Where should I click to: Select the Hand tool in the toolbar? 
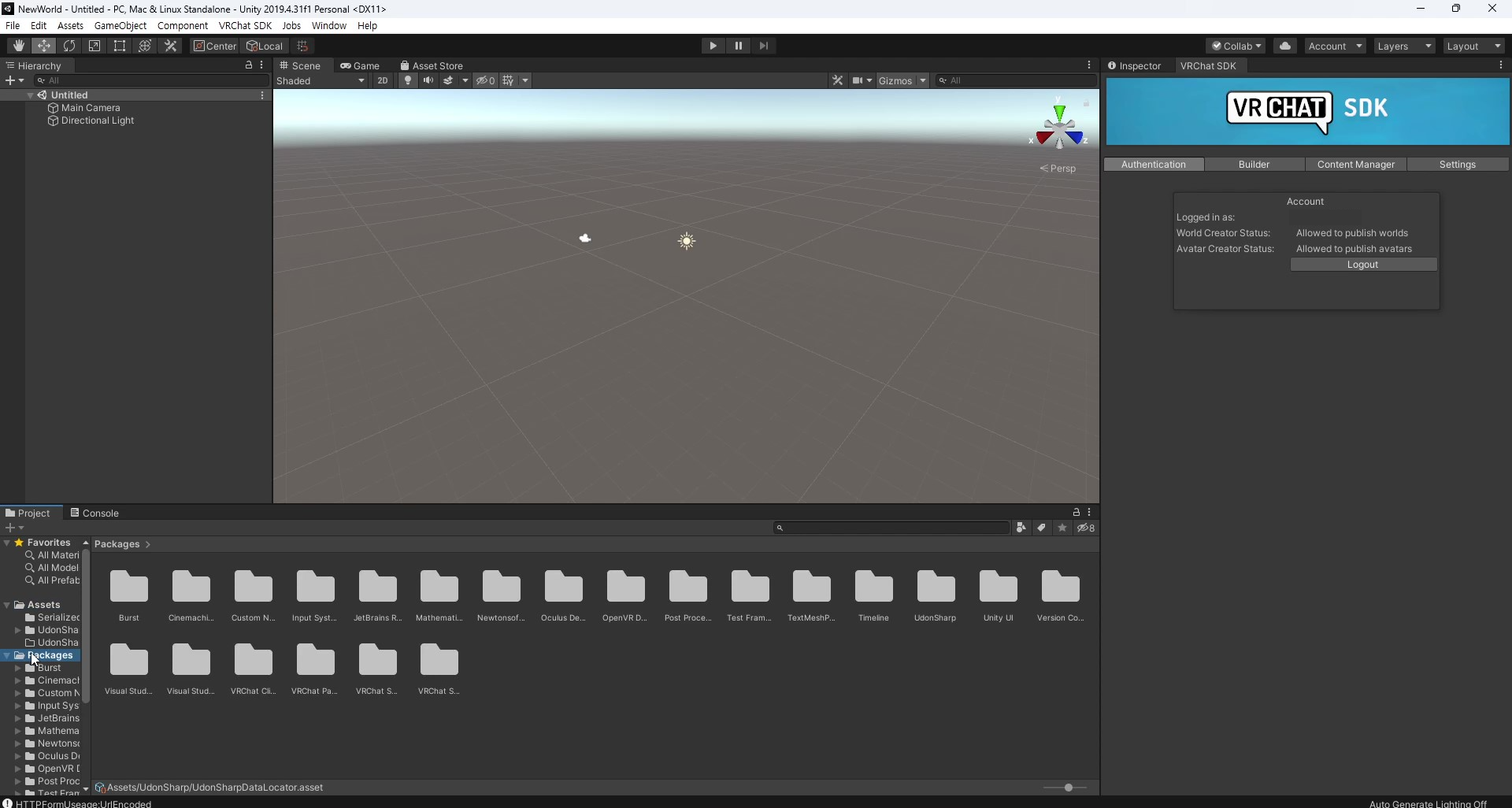[x=18, y=46]
